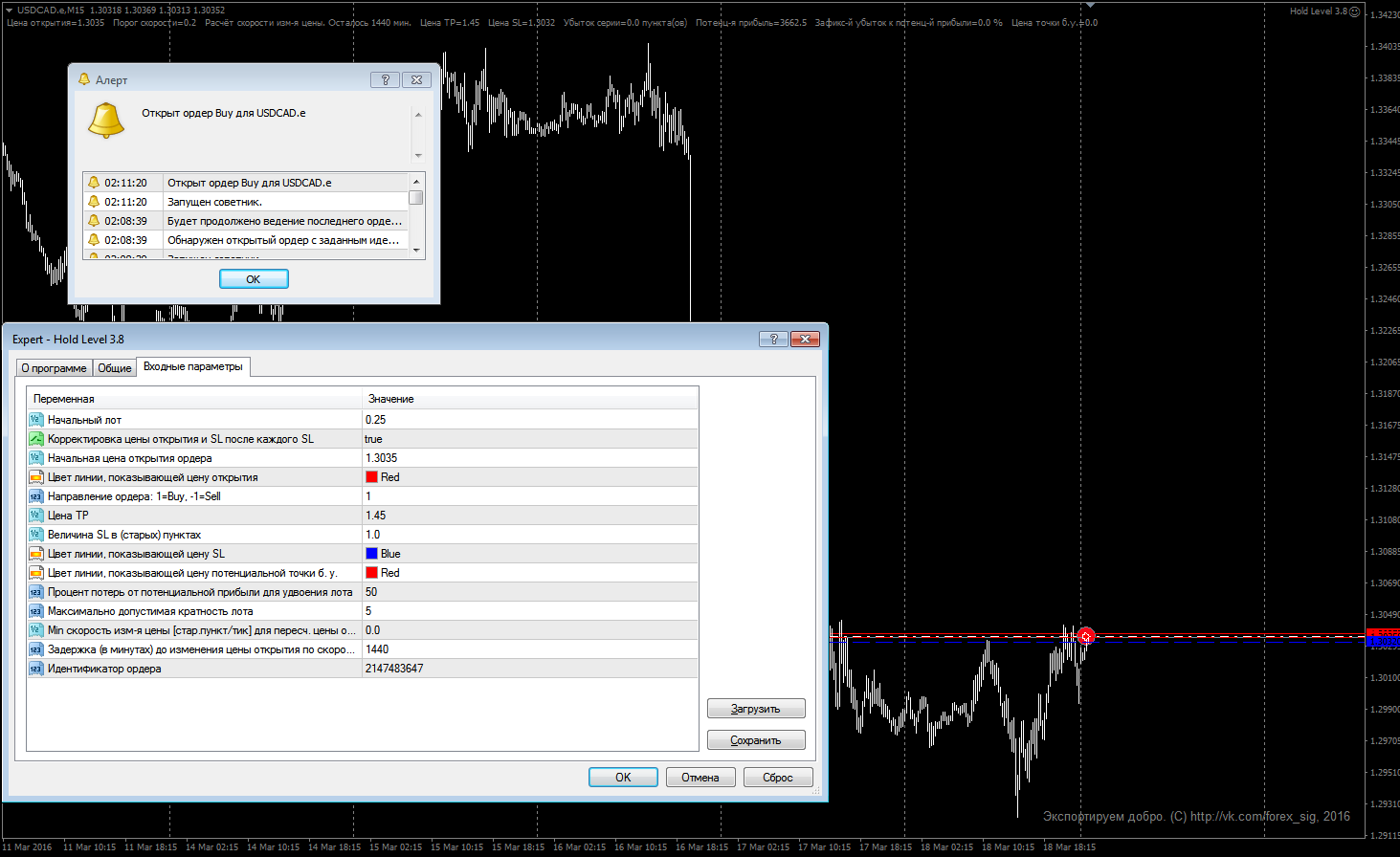Click the variable icon next to 'Начальный лот'

point(36,419)
